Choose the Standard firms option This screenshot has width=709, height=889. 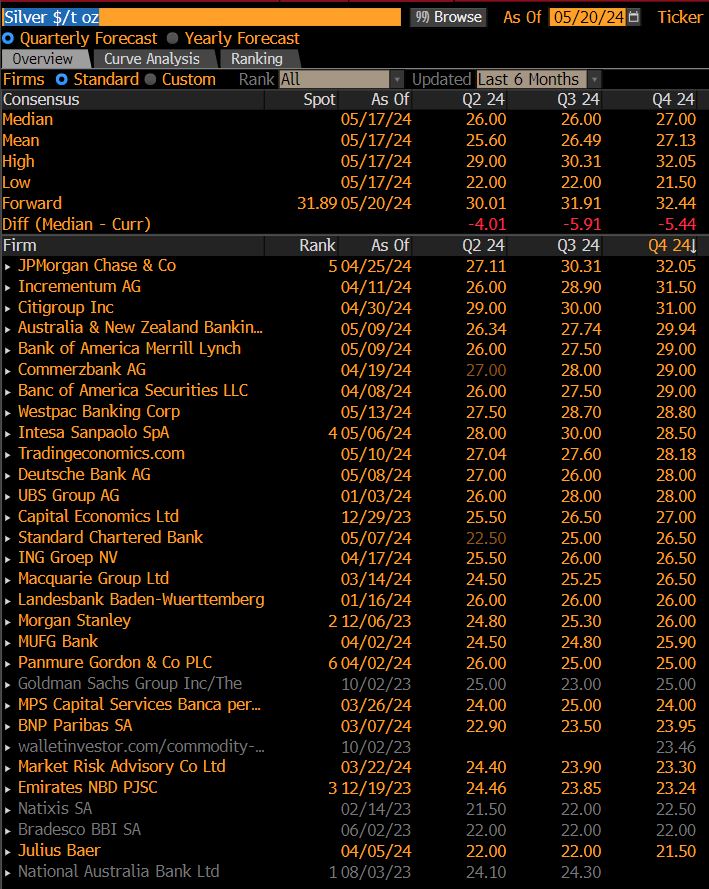click(62, 79)
